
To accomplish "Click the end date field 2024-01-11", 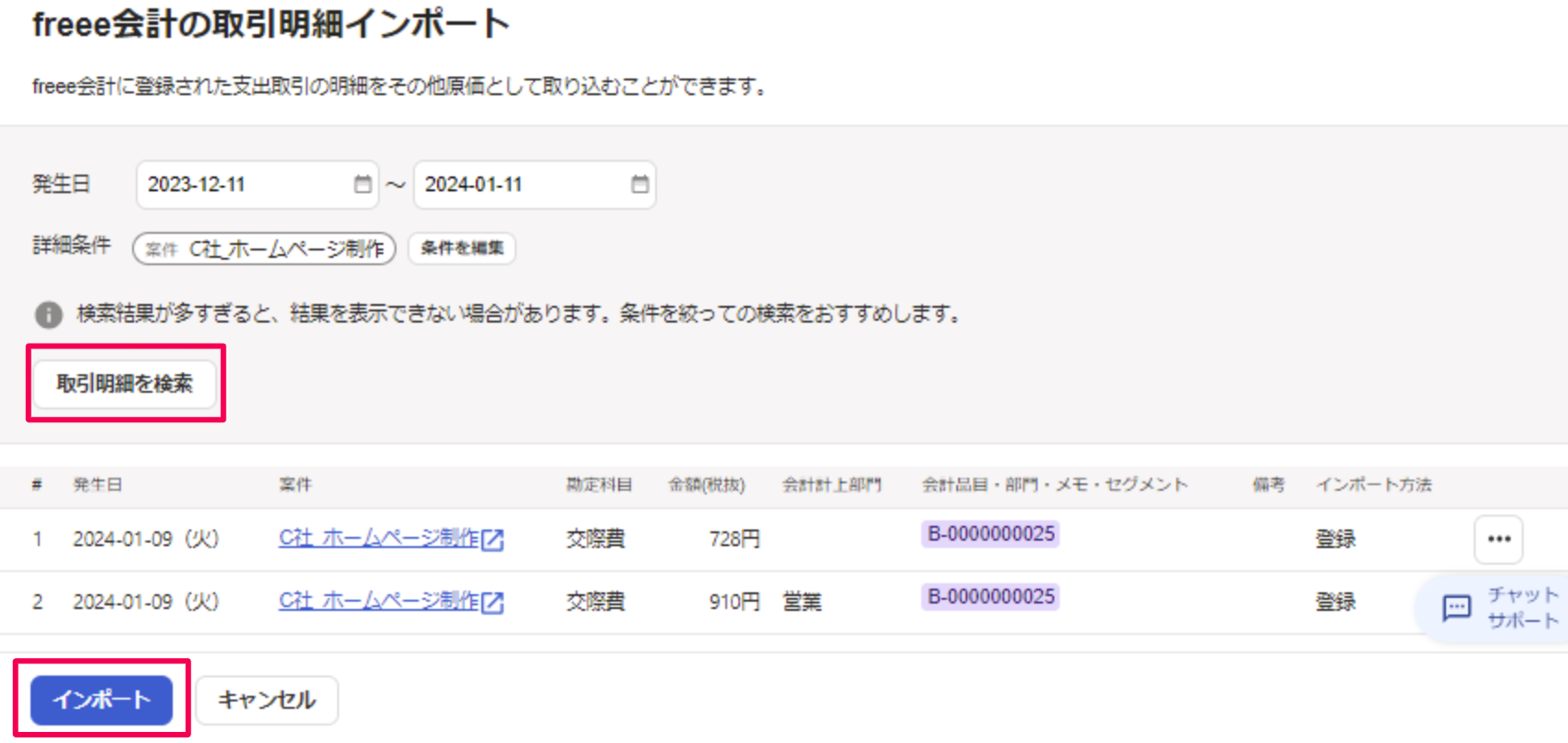I will tap(534, 185).
